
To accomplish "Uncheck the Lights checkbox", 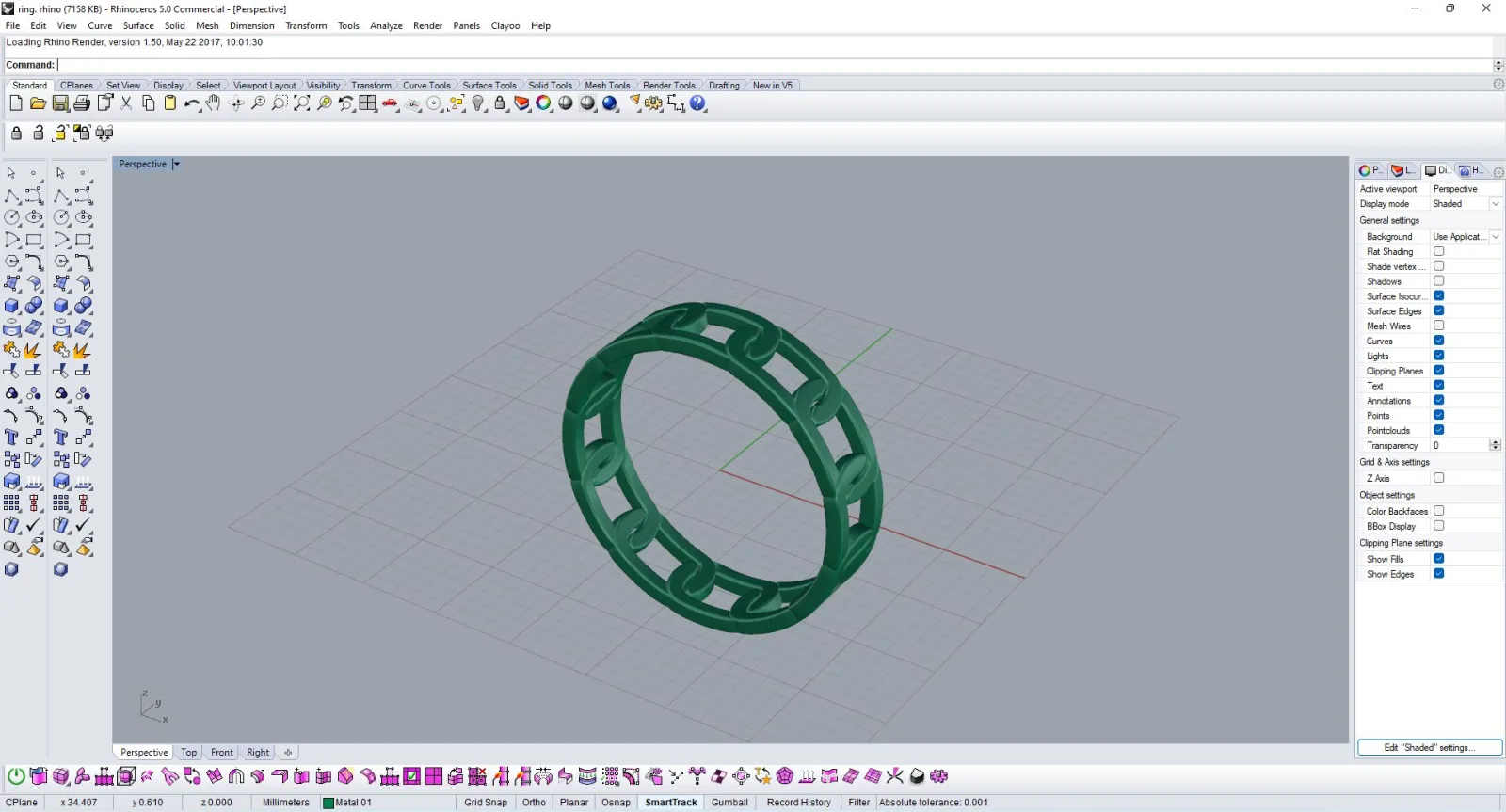I will click(1438, 356).
